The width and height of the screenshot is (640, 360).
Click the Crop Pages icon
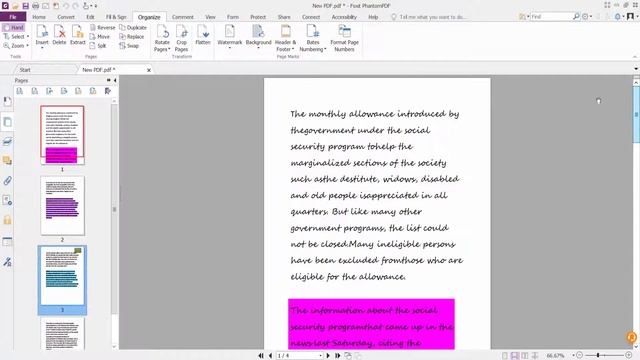coord(181,31)
